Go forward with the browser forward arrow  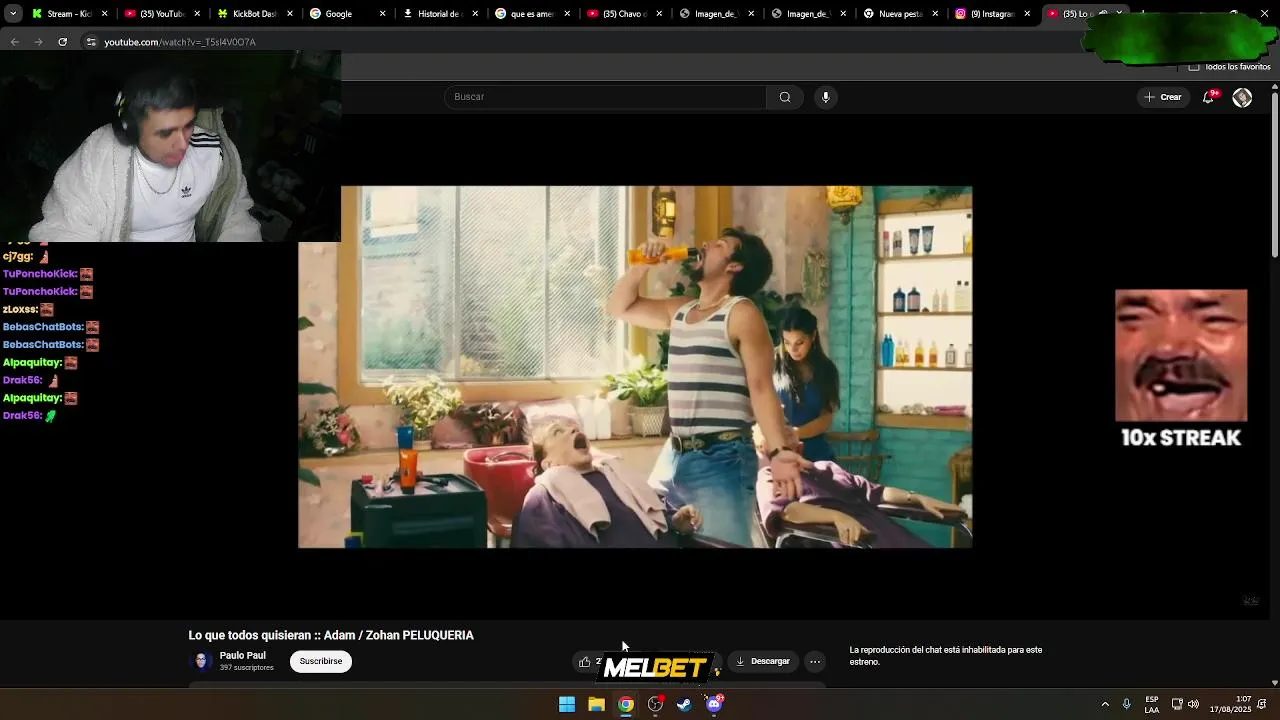pos(38,42)
